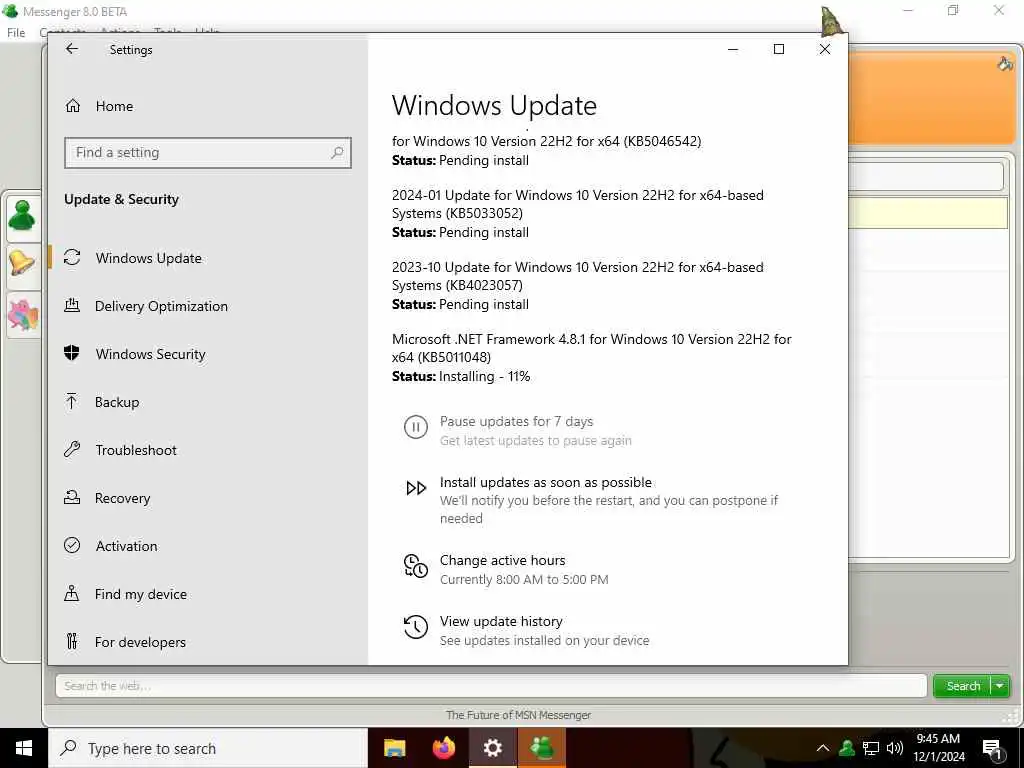Open the Windows Start menu
This screenshot has height=768, width=1024.
click(24, 748)
